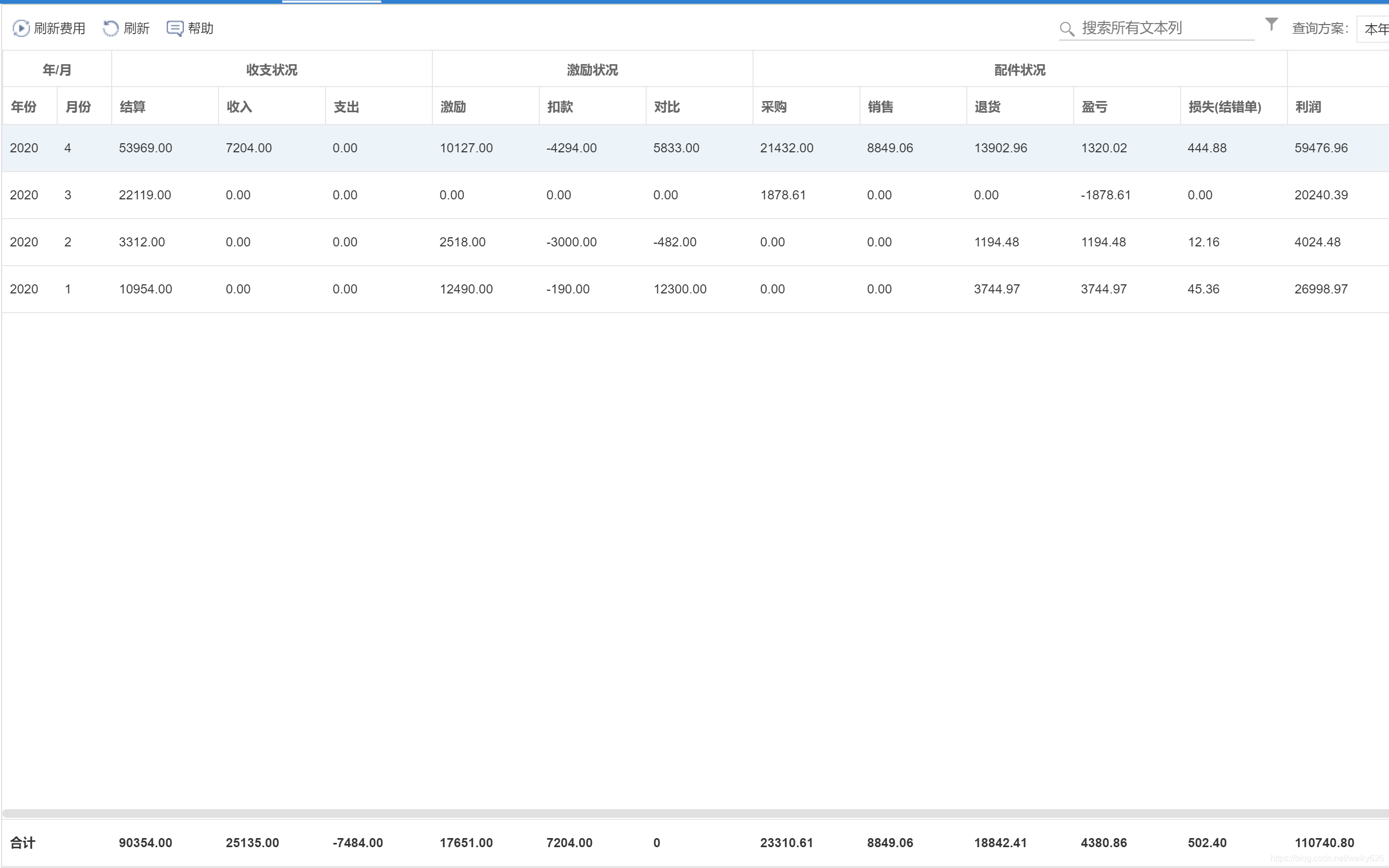Click cell 59476.96 in 利润 column
This screenshot has height=868, width=1389.
[x=1321, y=148]
